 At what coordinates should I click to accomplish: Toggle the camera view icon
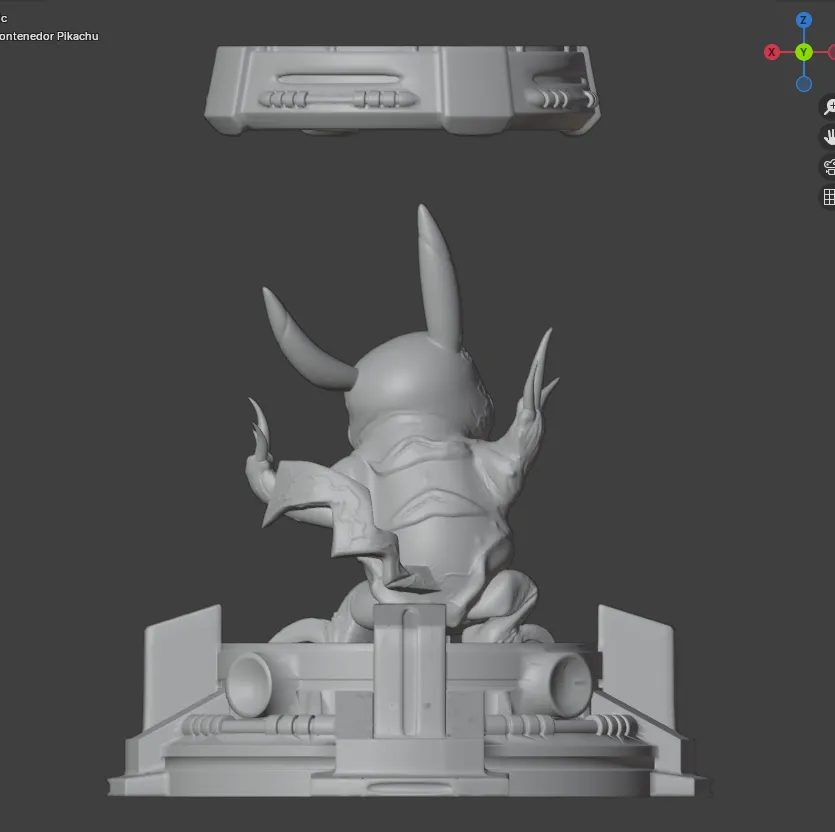[x=829, y=167]
